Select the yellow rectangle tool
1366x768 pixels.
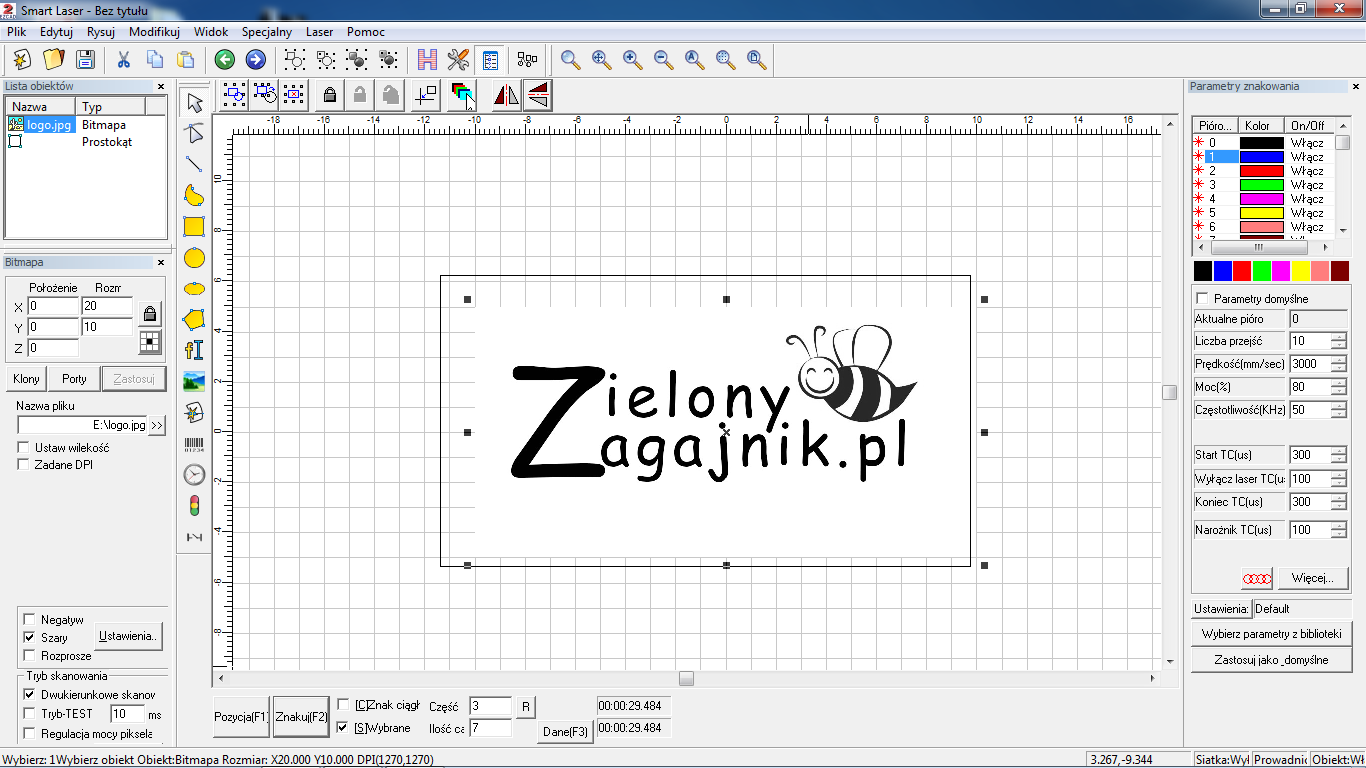[194, 226]
